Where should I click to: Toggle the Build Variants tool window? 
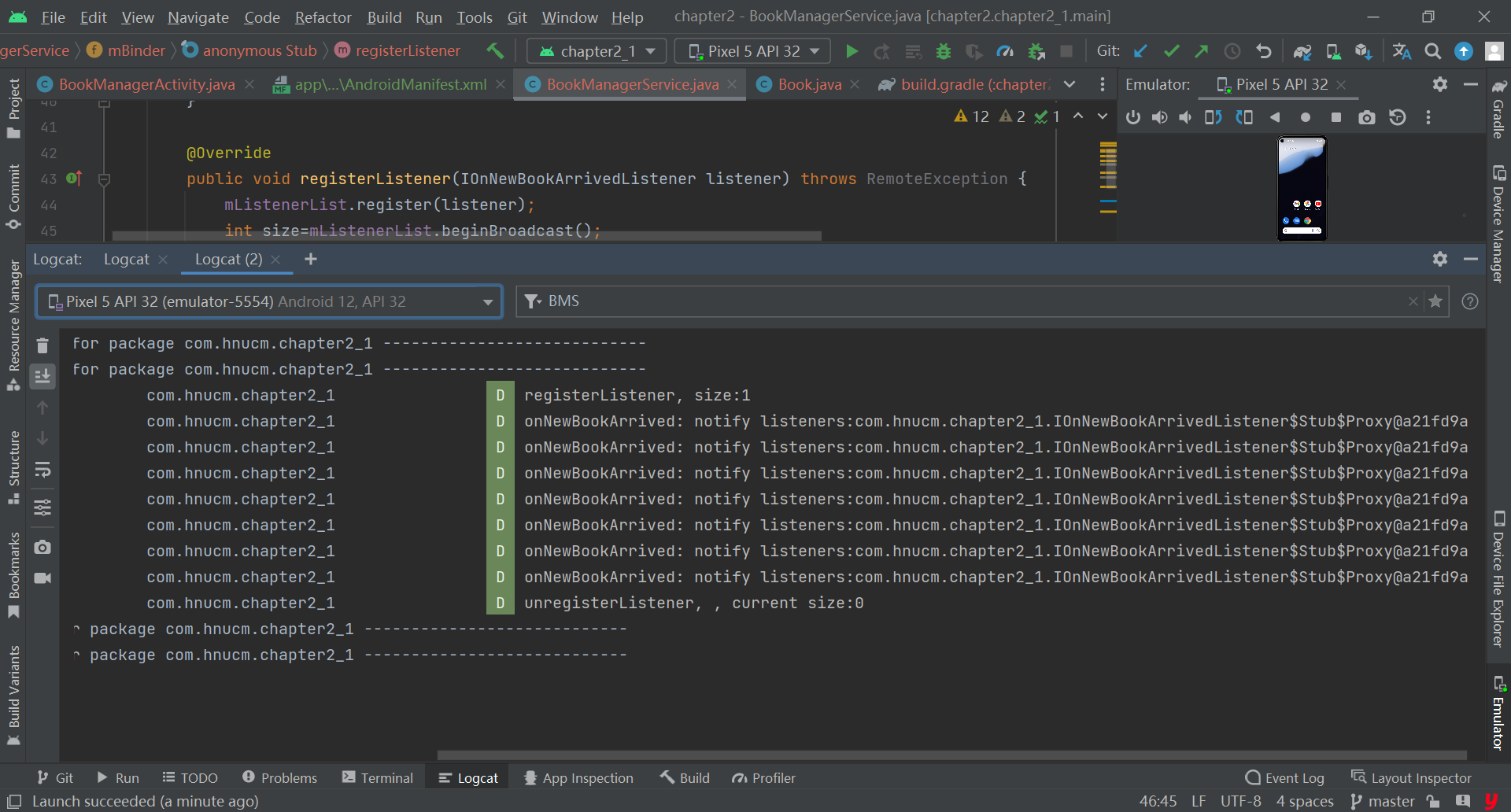click(13, 694)
